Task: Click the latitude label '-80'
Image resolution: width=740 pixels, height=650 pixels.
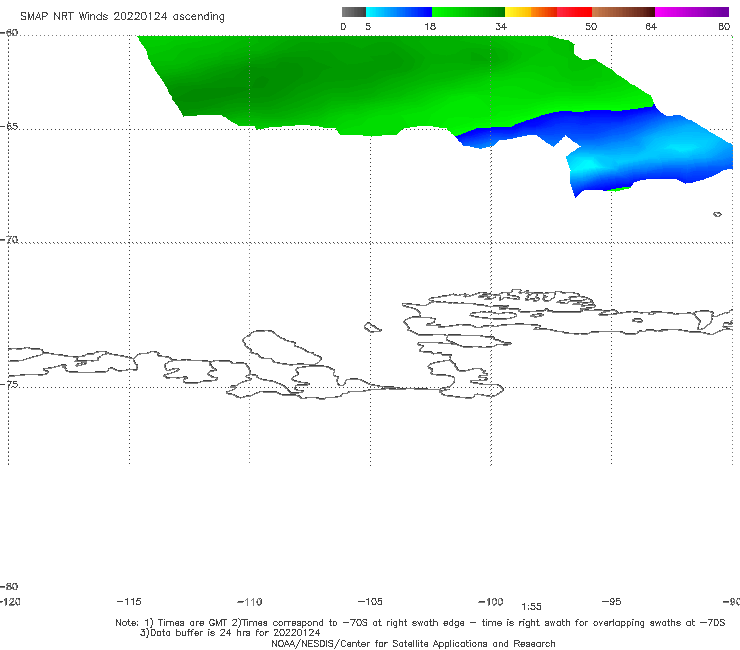Action: [x=9, y=586]
